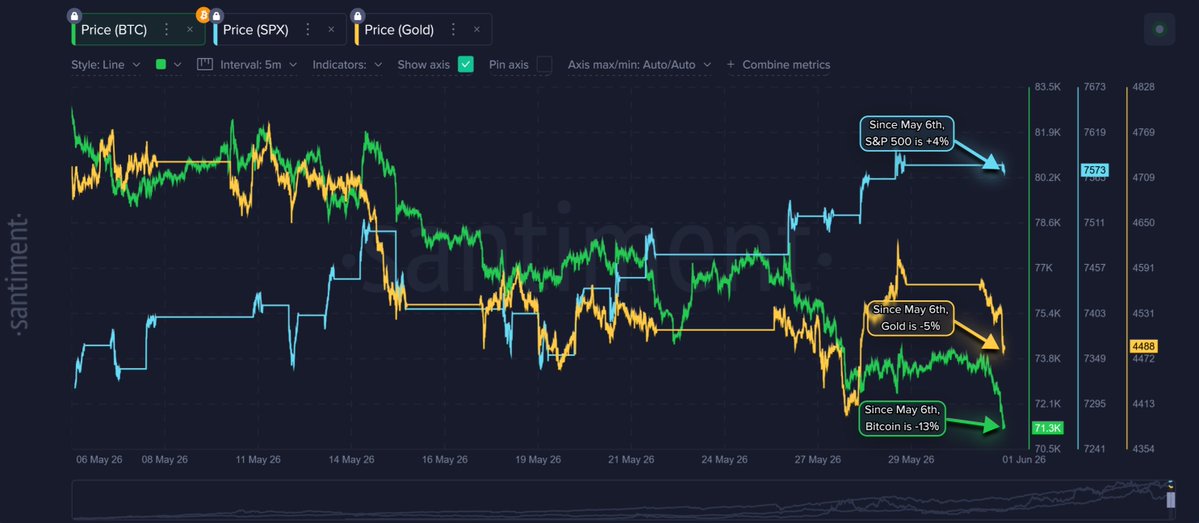
Task: Click the 7673 SPX axis value
Action: [x=1095, y=87]
